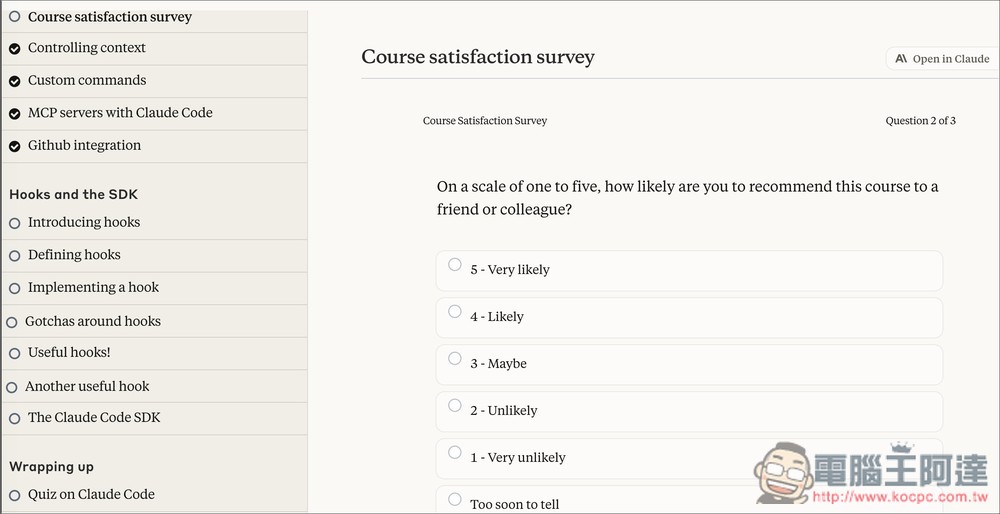This screenshot has width=1000, height=514.
Task: Open Another useful hook lesson
Action: click(x=87, y=386)
